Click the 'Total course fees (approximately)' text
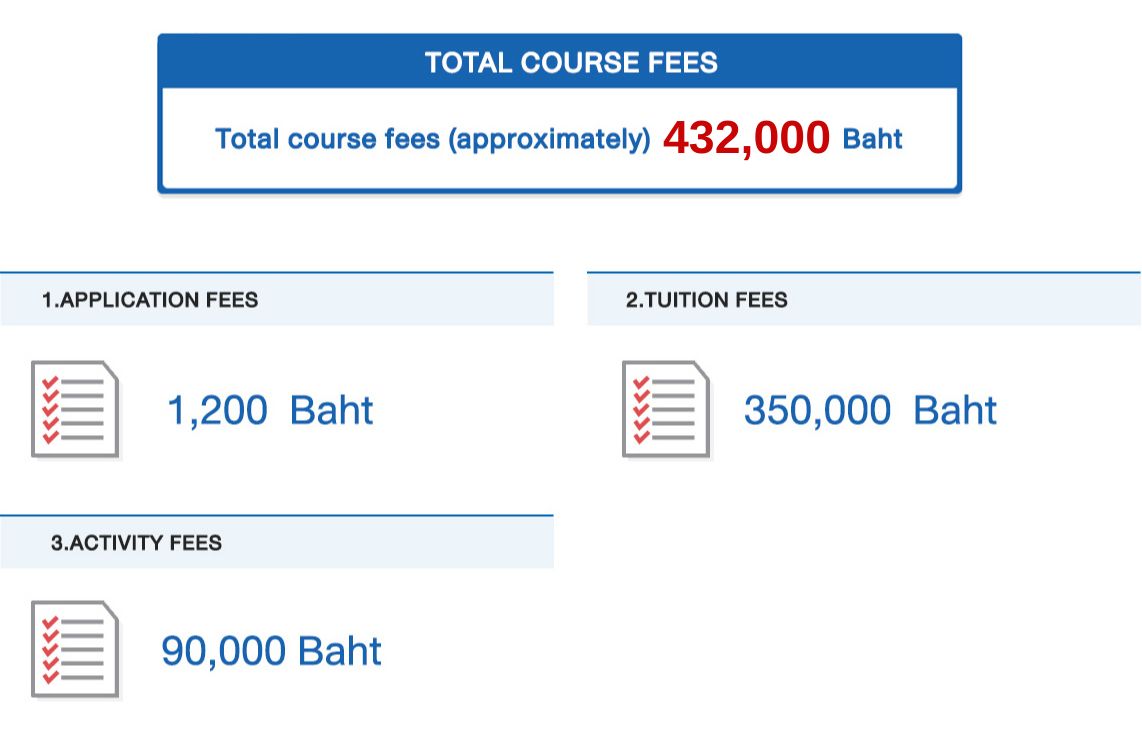The width and height of the screenshot is (1142, 750). [433, 139]
